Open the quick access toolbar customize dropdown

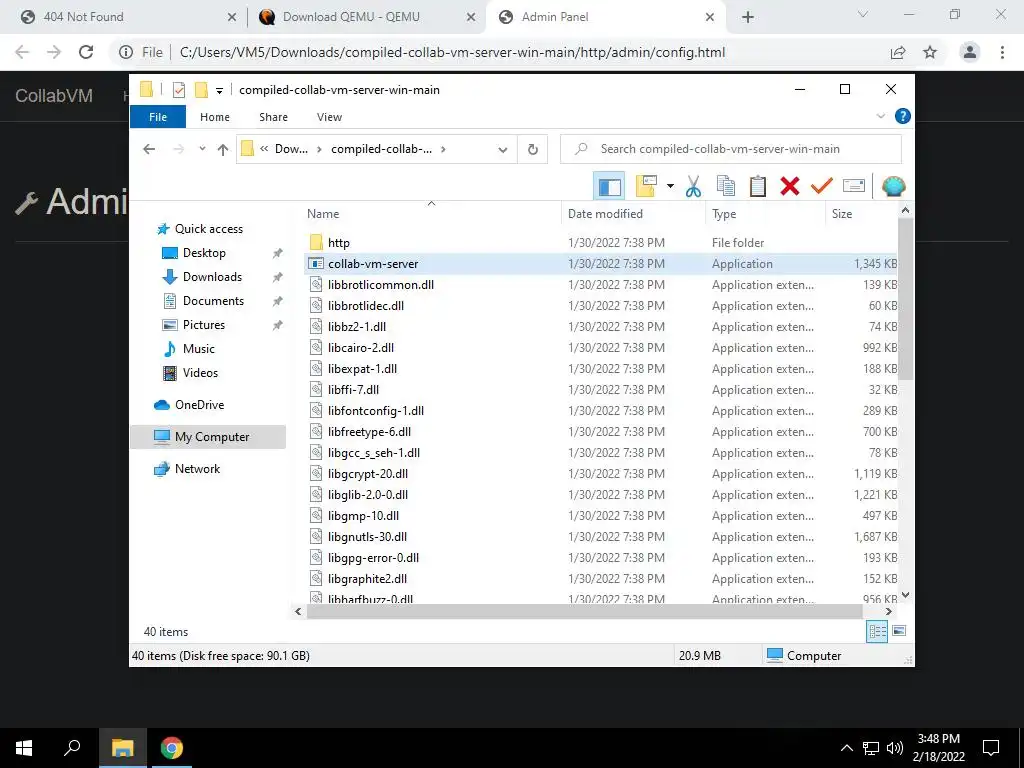(x=219, y=91)
